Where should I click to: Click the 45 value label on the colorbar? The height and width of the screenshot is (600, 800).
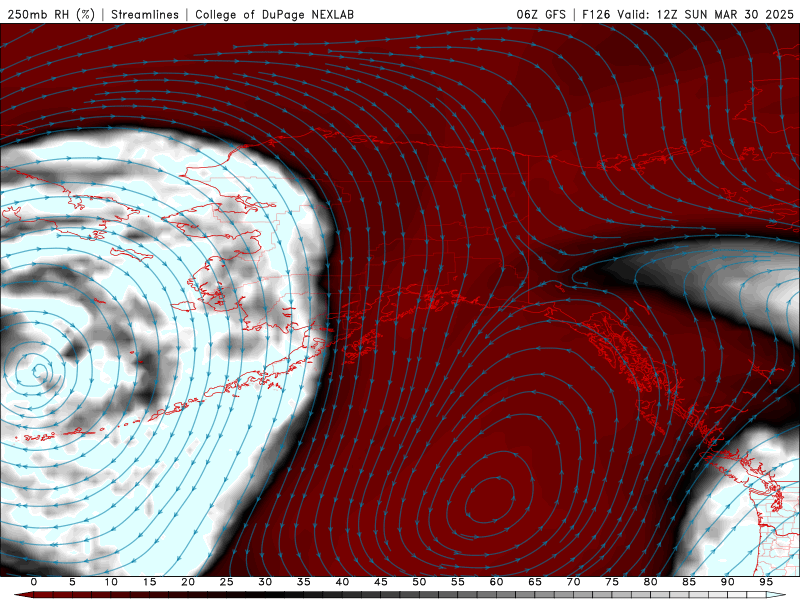pyautogui.click(x=381, y=582)
